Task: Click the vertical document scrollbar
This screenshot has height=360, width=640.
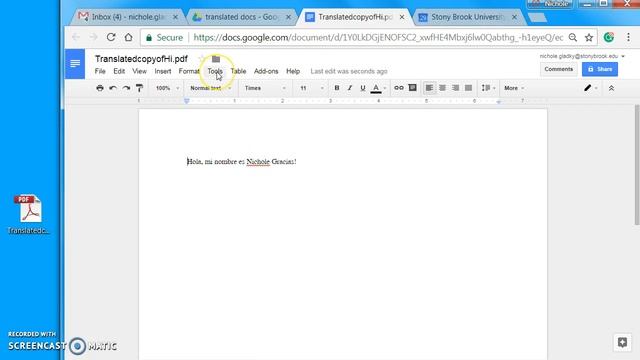Action: [x=637, y=165]
